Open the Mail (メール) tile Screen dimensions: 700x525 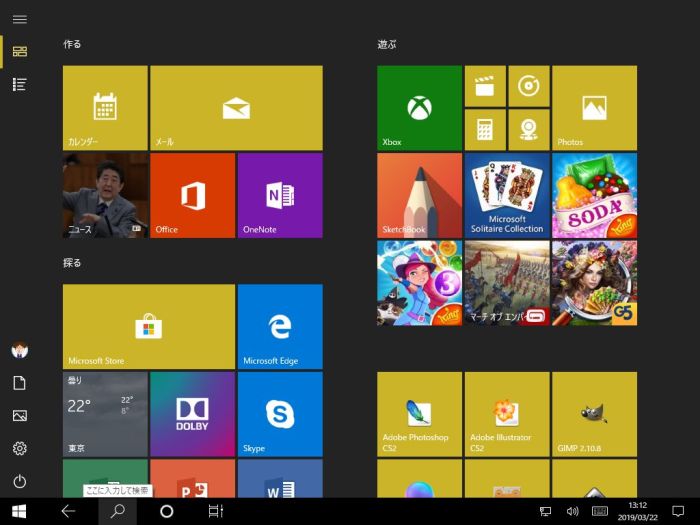click(236, 108)
